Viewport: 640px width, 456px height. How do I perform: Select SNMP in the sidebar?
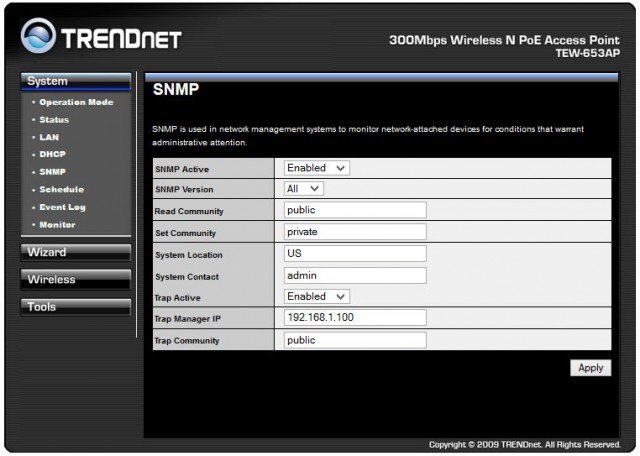pos(52,172)
